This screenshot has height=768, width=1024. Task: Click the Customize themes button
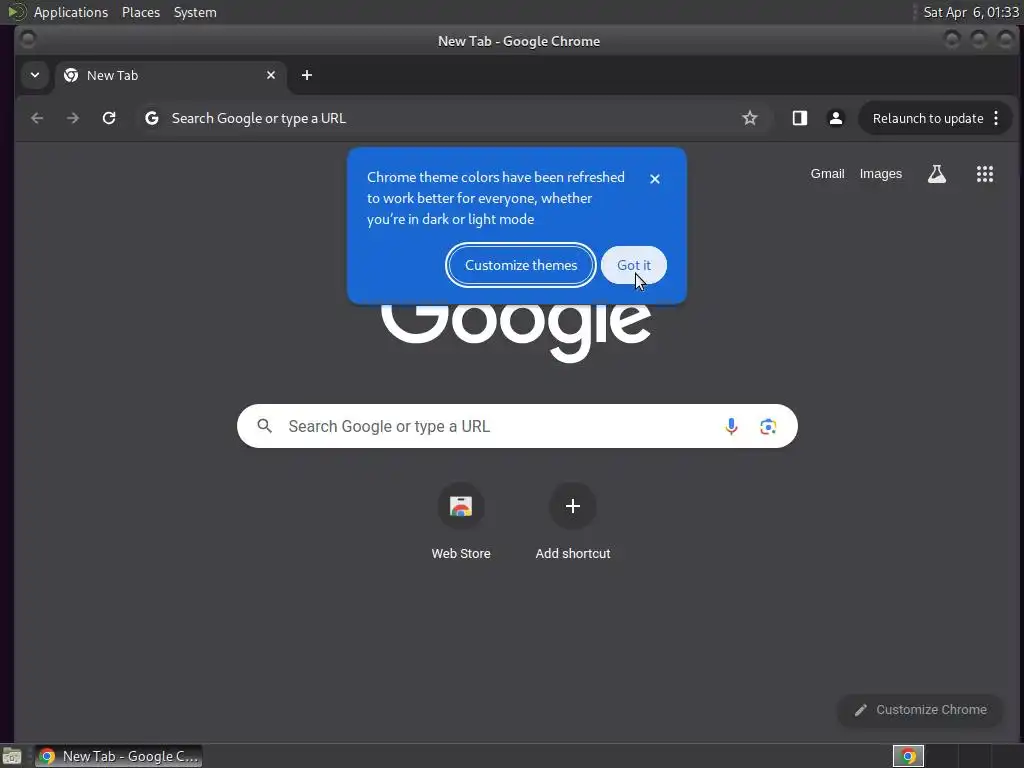coord(521,265)
